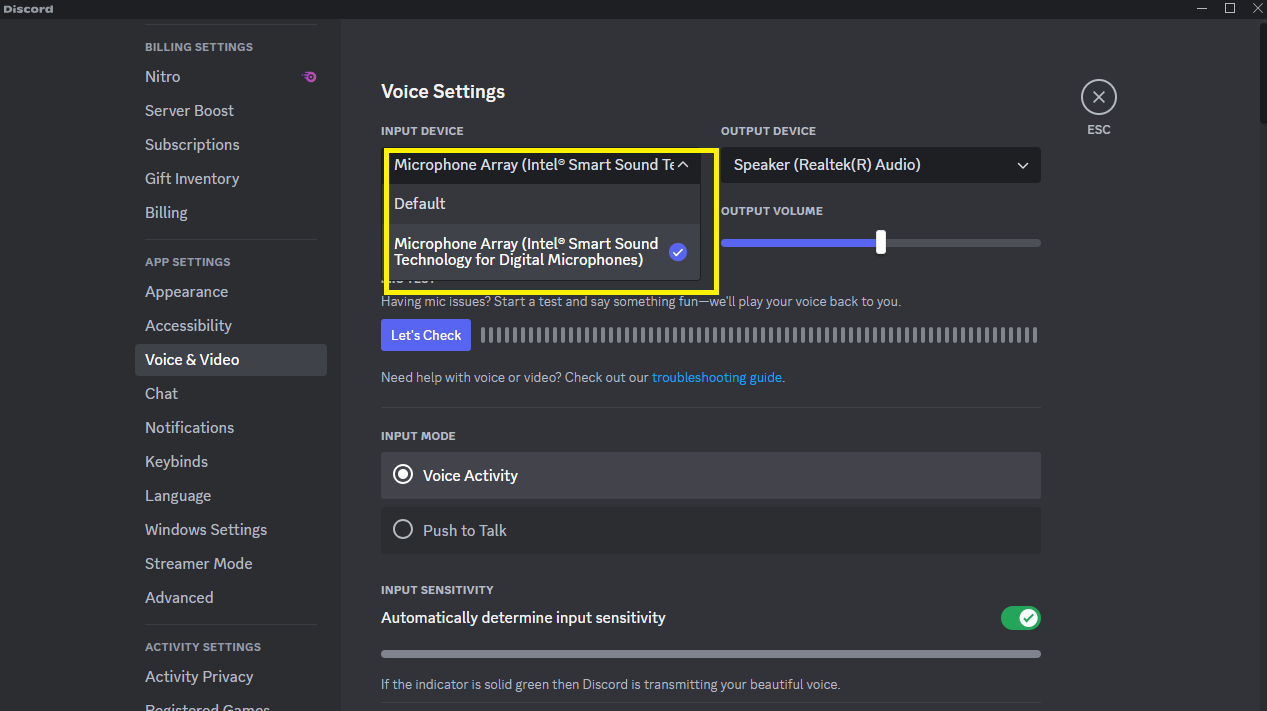Open the troubleshooting guide link
This screenshot has height=711, width=1267.
coord(717,378)
